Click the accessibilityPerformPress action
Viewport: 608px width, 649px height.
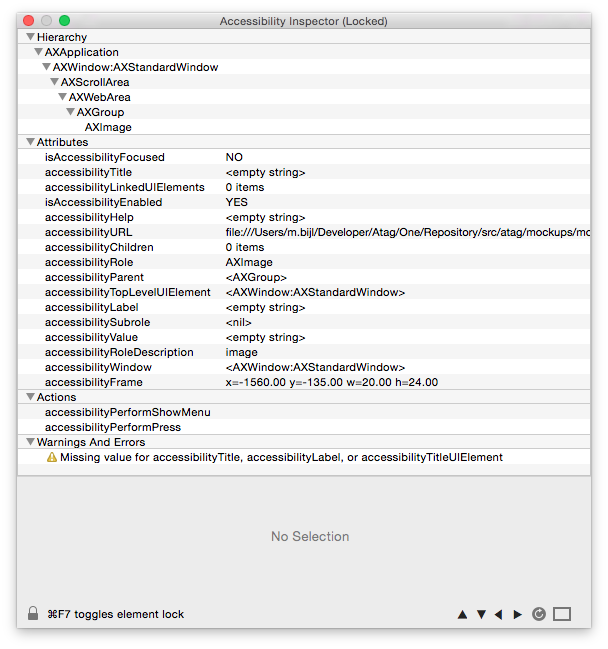point(112,427)
